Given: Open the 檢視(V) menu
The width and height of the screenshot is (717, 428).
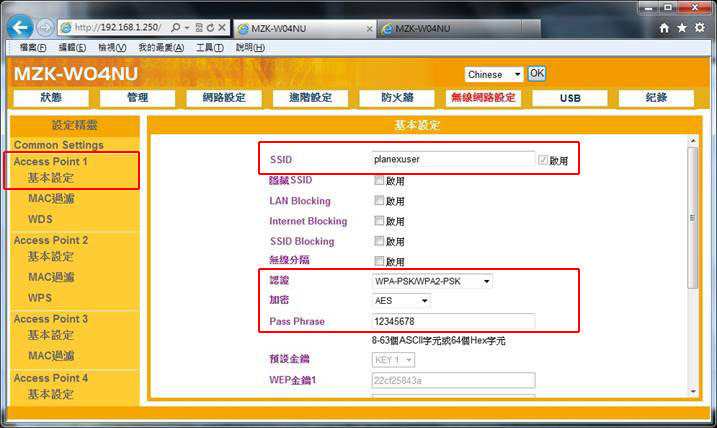Looking at the screenshot, I should pyautogui.click(x=112, y=48).
